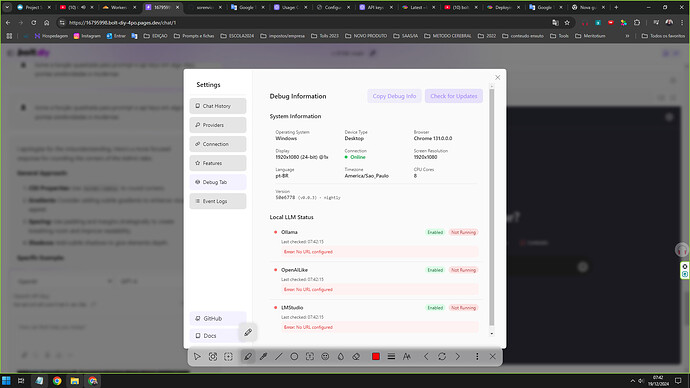Click LMStudio Enabled status badge
Viewport: 690px width, 388px height.
click(x=435, y=308)
